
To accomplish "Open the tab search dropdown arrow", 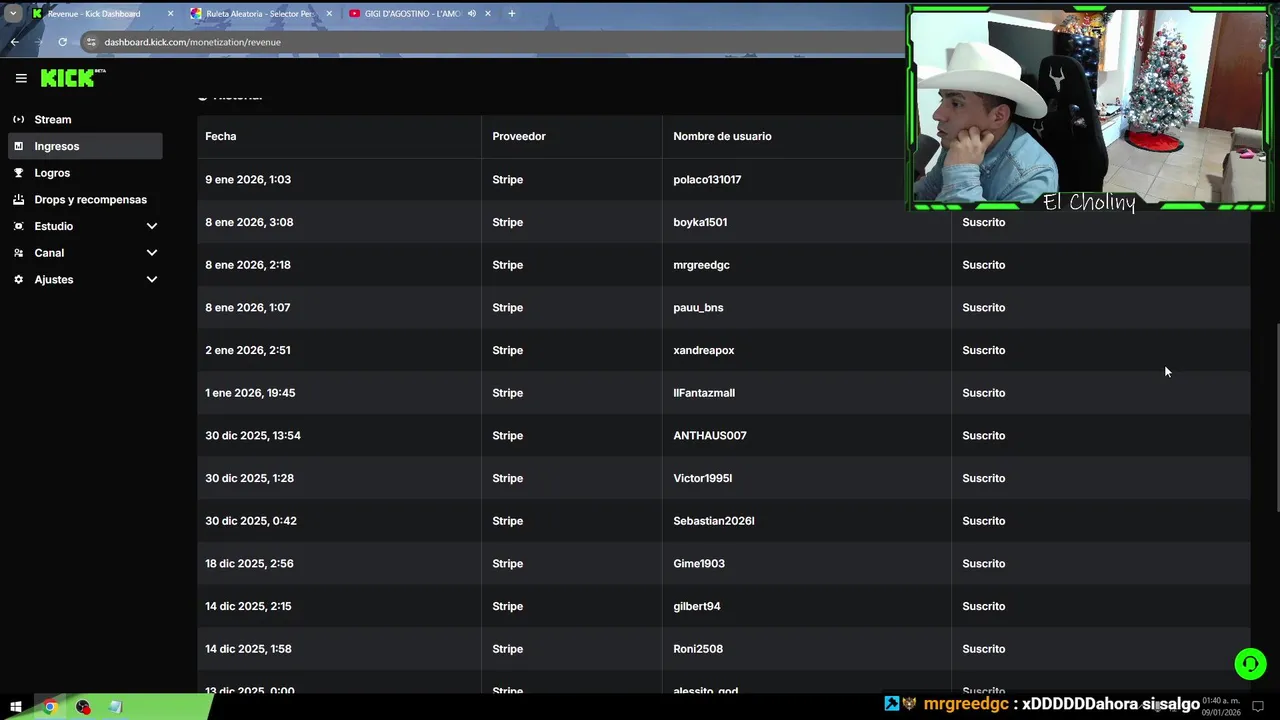I will coord(13,14).
